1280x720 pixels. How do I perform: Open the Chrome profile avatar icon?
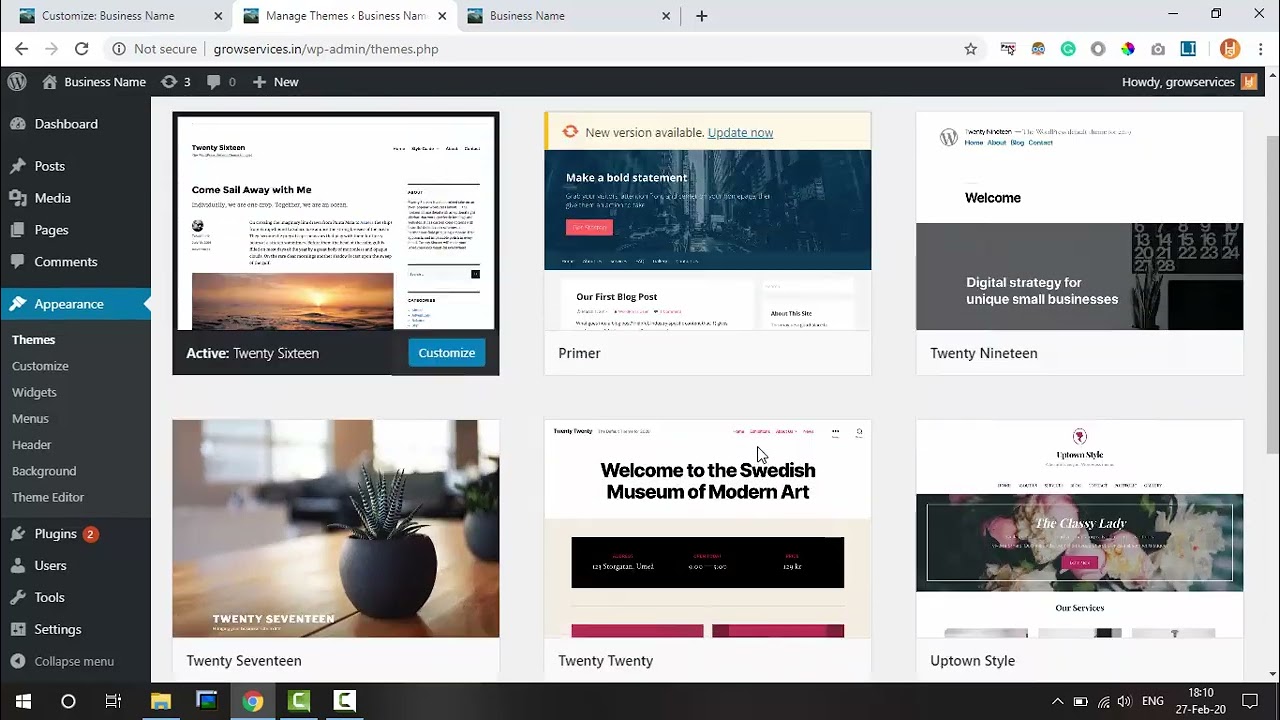click(x=1230, y=49)
